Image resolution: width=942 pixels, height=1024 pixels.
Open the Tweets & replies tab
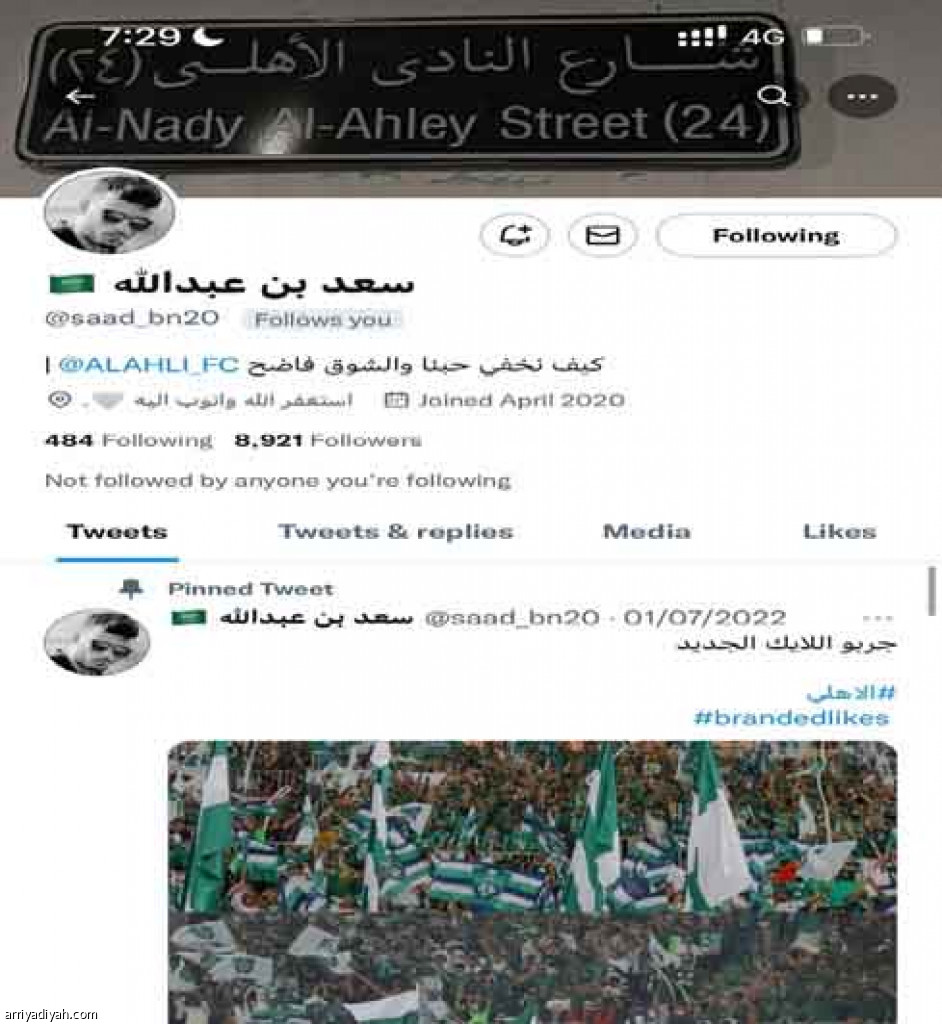tap(396, 532)
